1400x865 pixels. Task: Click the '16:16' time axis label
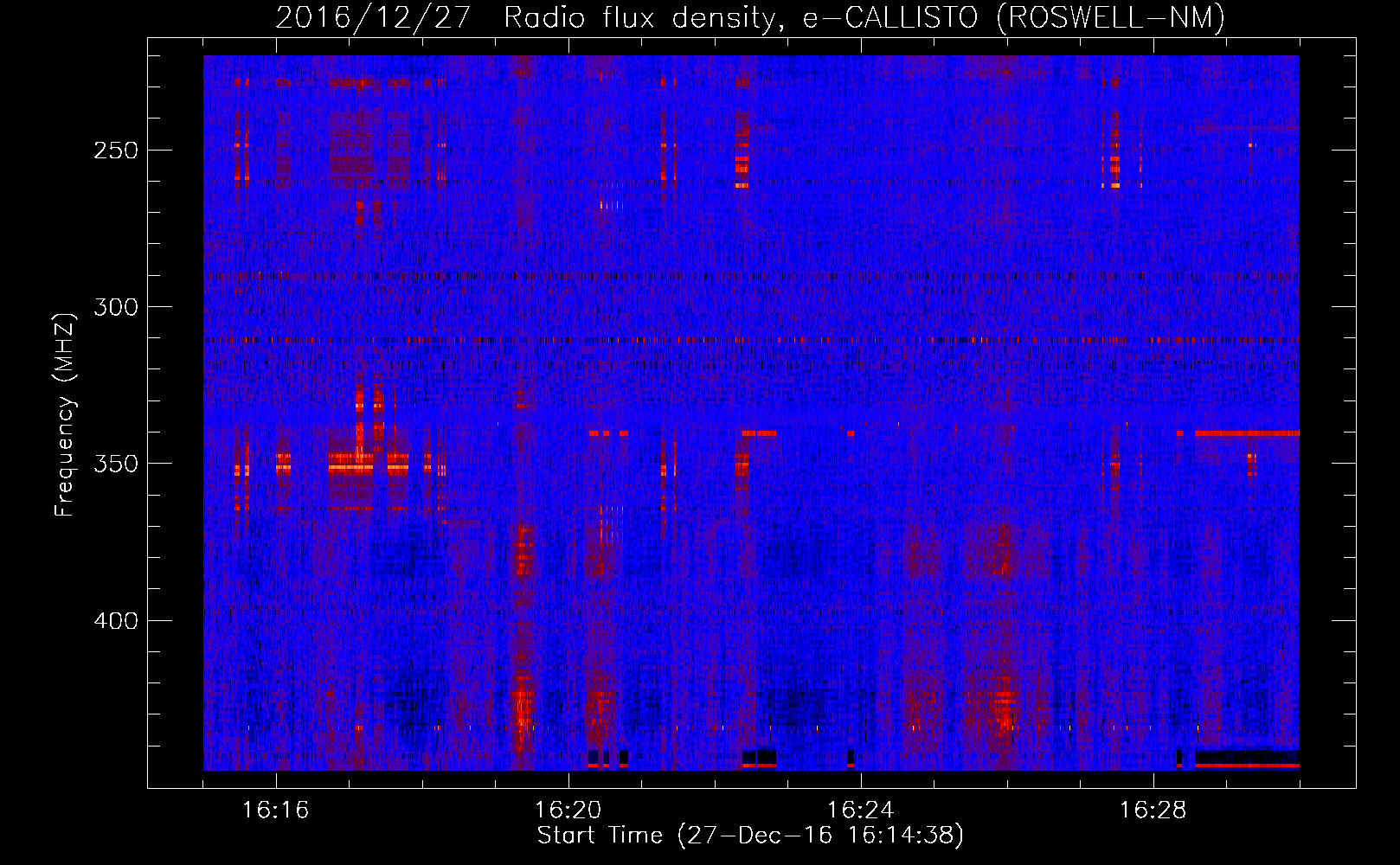pos(275,811)
